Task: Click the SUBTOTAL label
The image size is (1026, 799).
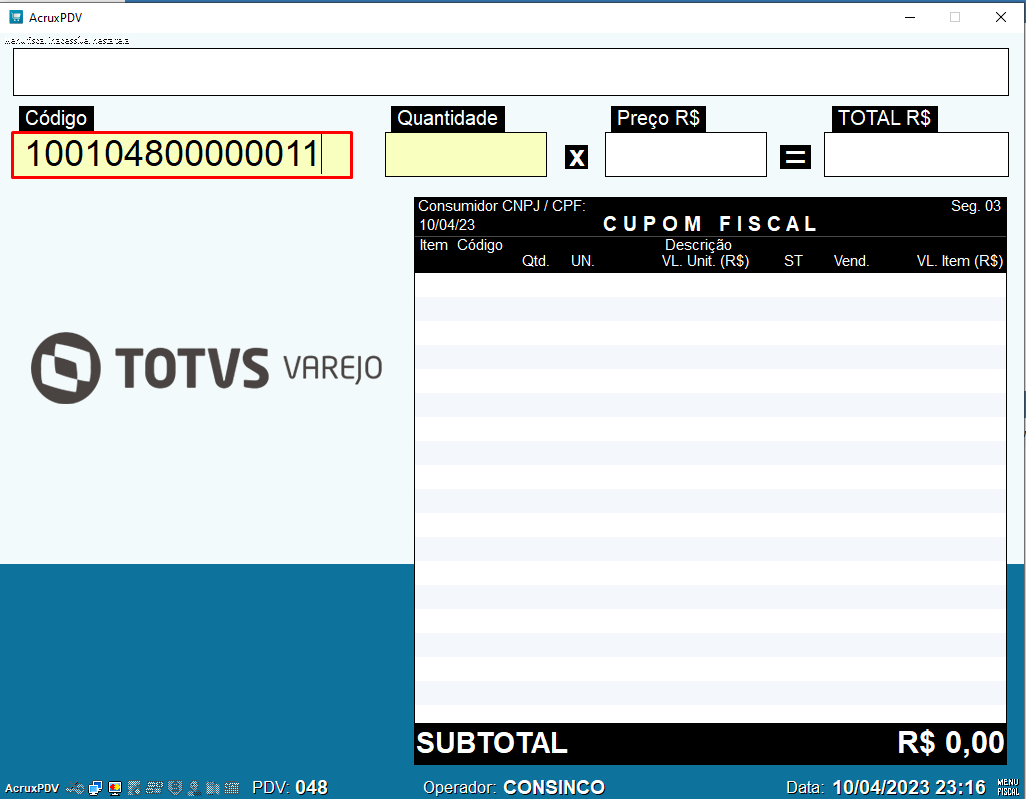Action: coord(492,743)
